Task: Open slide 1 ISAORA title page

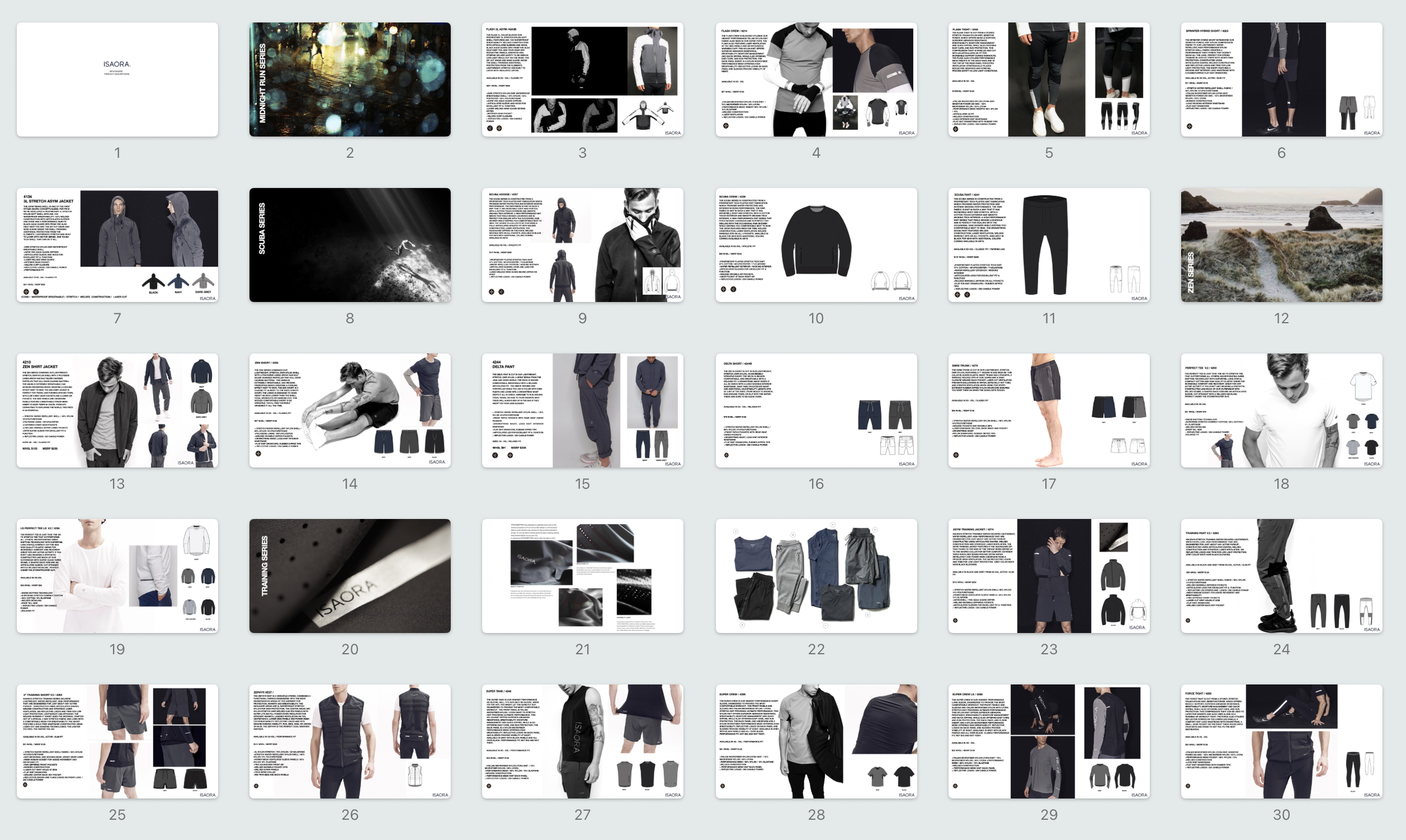Action: pos(117,79)
